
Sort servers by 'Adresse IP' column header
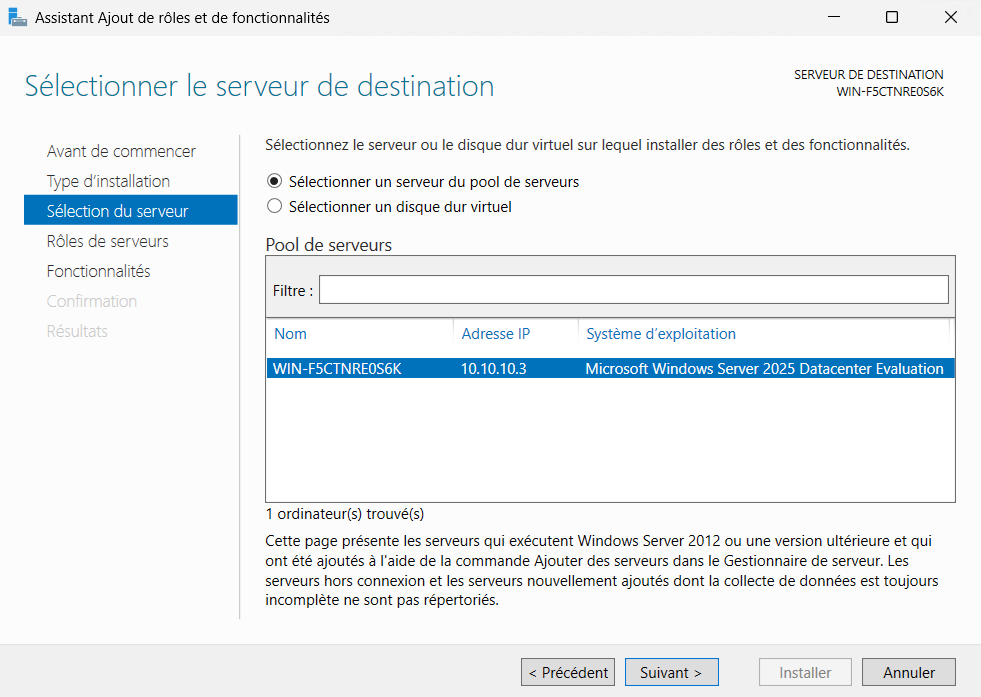(x=495, y=334)
